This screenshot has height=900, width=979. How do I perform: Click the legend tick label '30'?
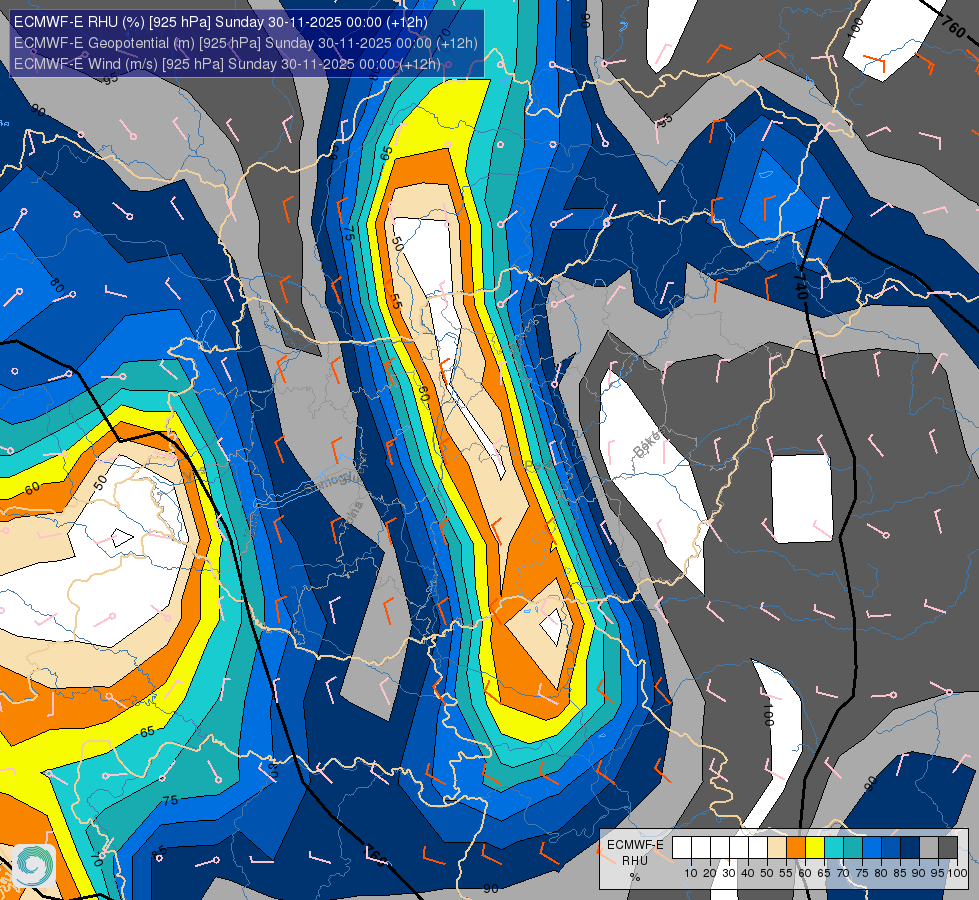(x=729, y=873)
